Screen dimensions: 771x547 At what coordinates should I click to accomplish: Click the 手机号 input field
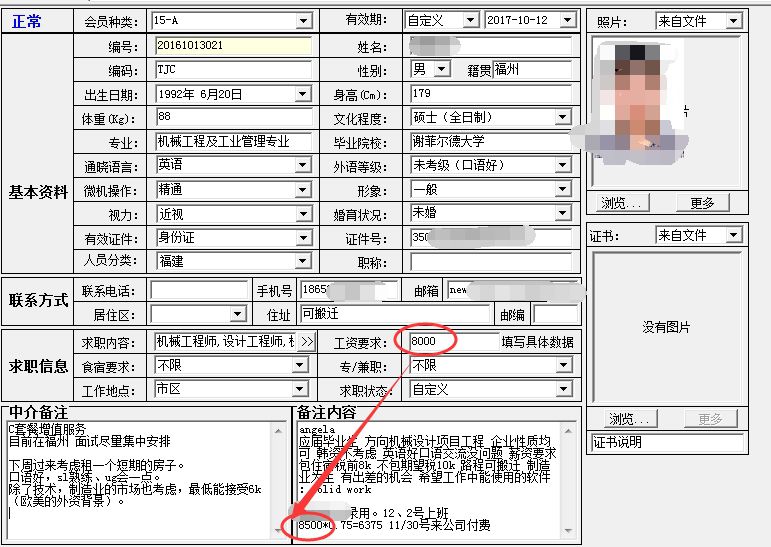[348, 290]
